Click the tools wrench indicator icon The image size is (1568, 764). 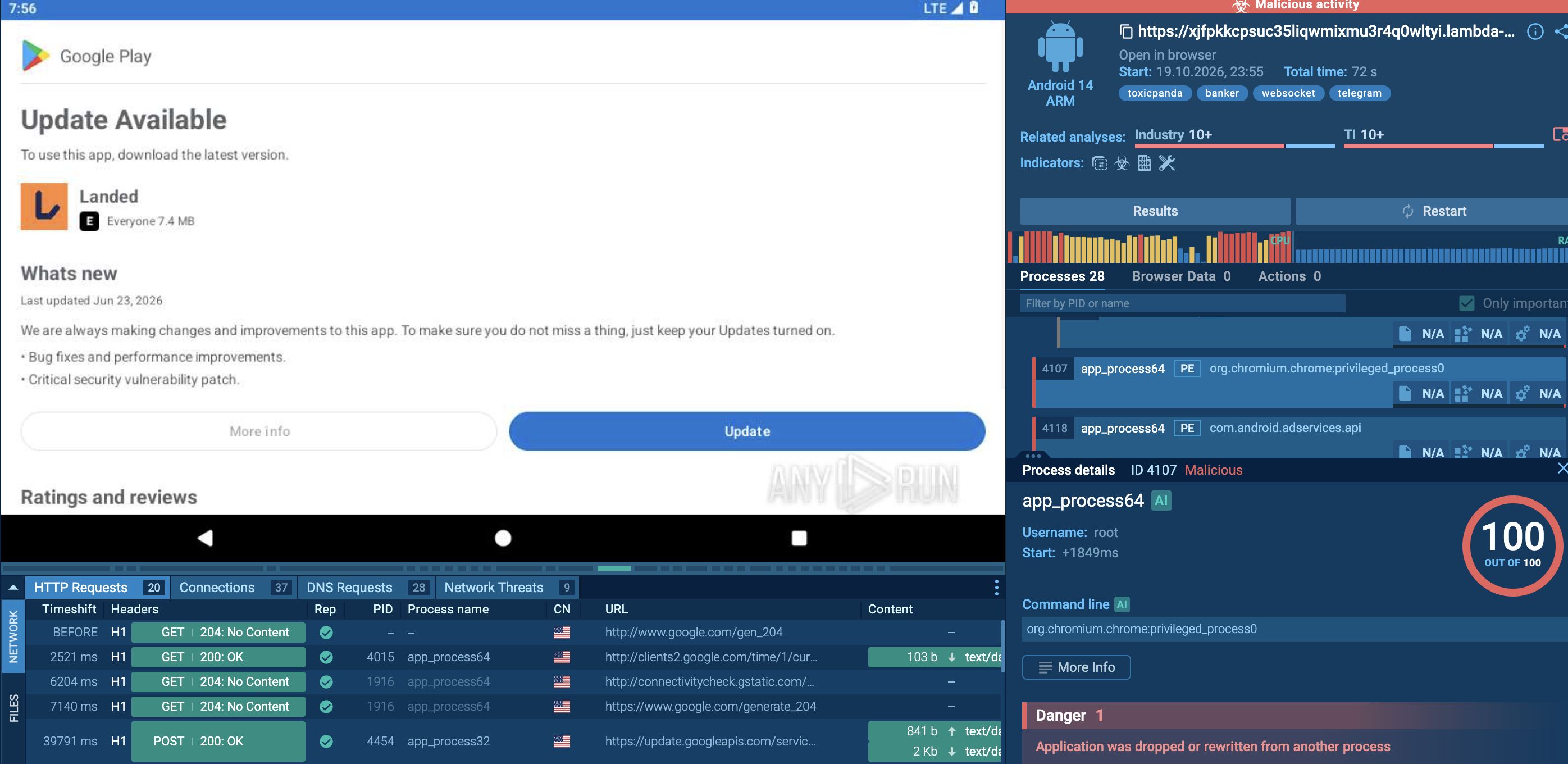[1166, 163]
